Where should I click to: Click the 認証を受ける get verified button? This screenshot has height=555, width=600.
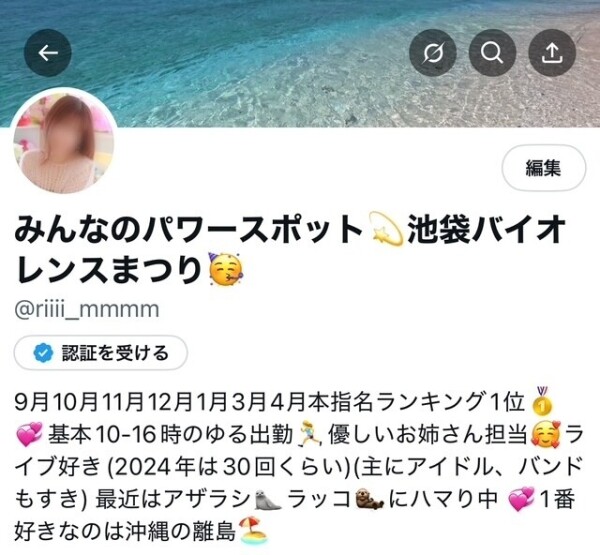tap(101, 353)
